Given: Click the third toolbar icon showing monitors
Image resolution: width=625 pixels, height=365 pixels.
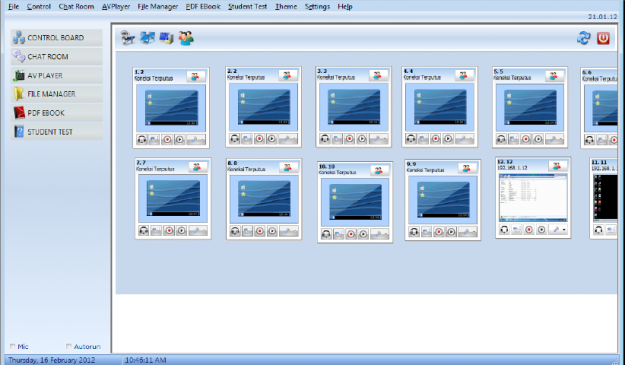Looking at the screenshot, I should point(166,38).
